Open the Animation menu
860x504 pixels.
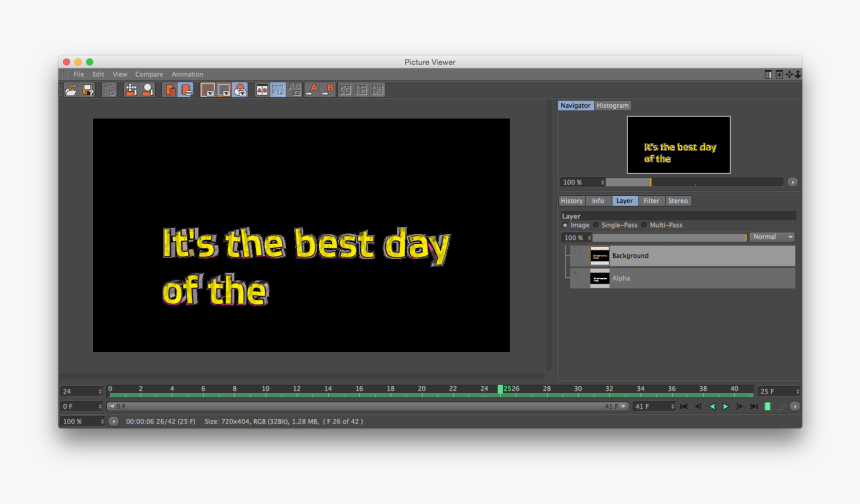coord(187,75)
